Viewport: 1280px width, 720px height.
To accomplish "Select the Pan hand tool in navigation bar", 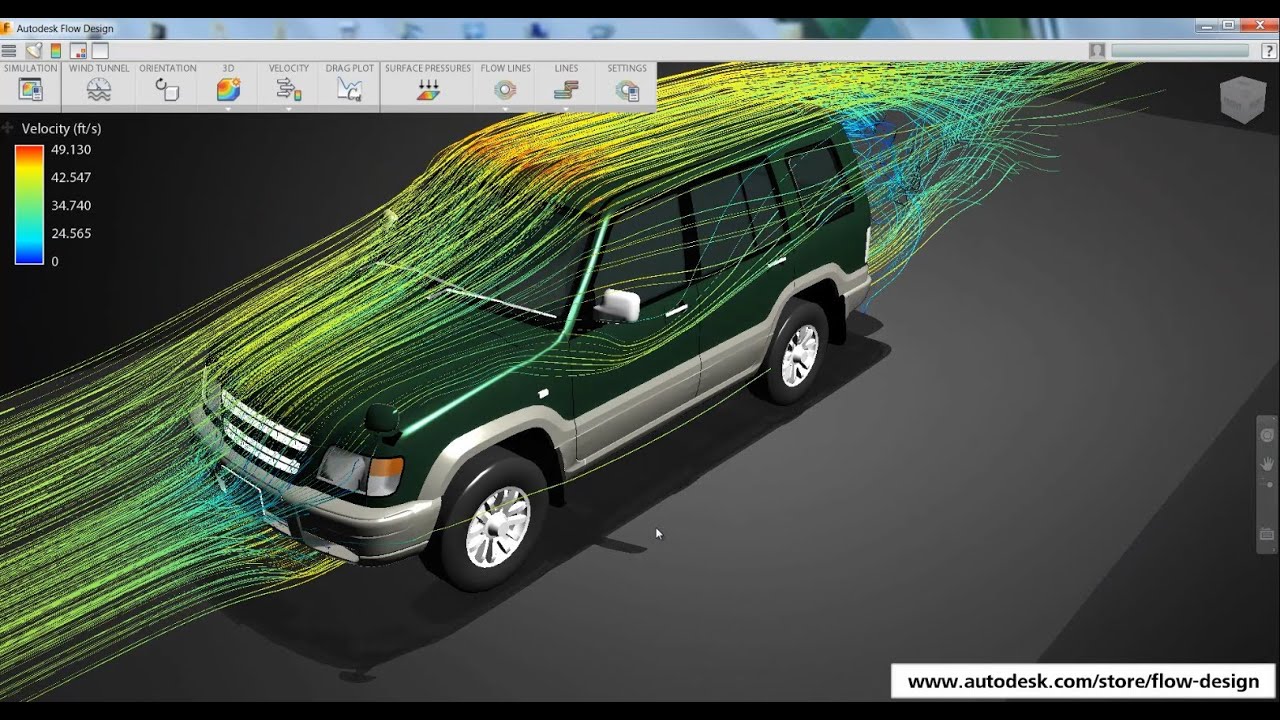I will [x=1267, y=463].
